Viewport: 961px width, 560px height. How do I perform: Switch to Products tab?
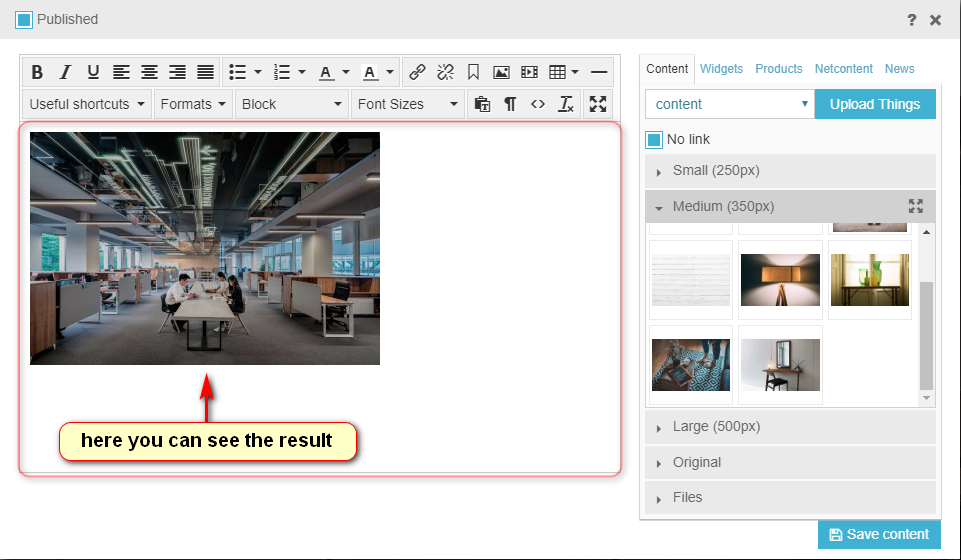[x=778, y=69]
